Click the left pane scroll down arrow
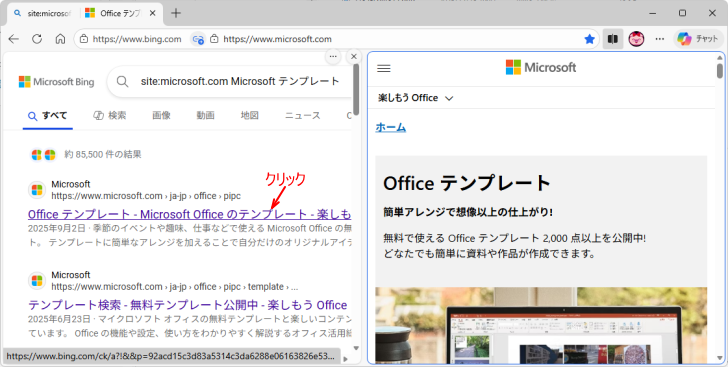The height and width of the screenshot is (367, 728). (356, 348)
